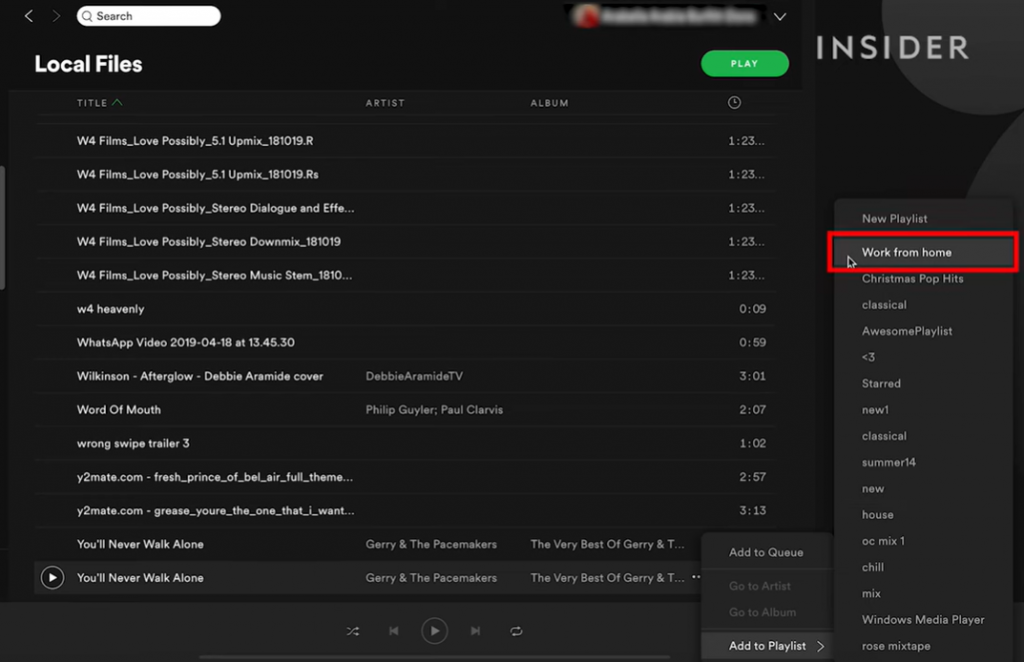Click the Search field

[149, 16]
